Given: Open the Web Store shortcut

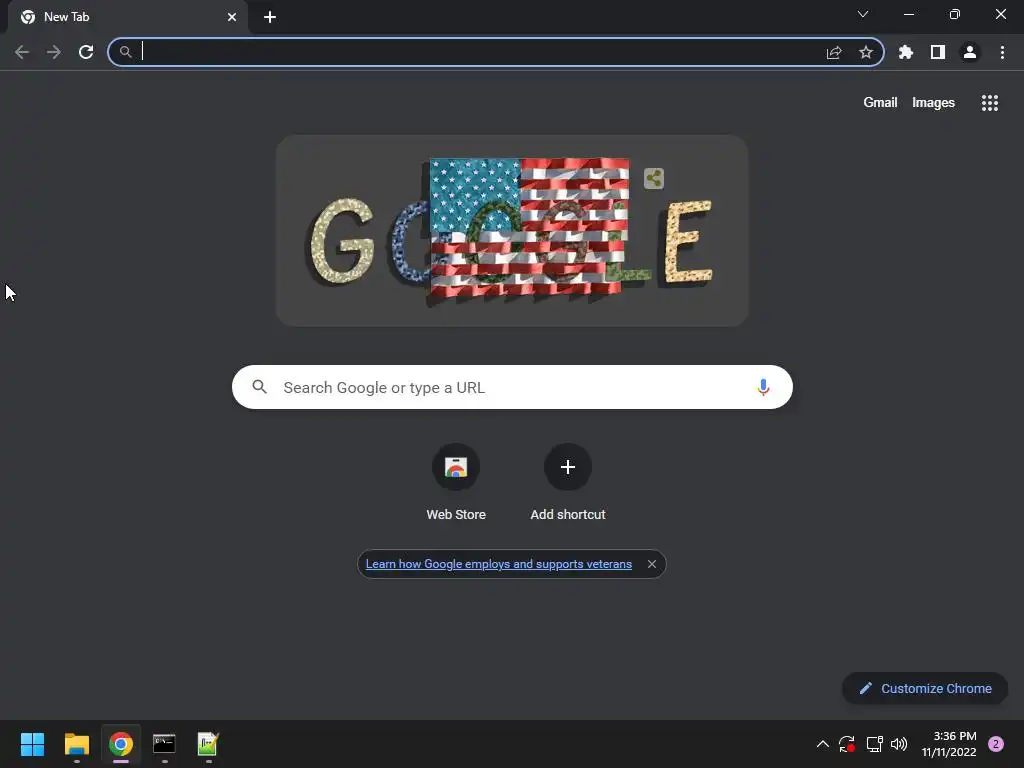Looking at the screenshot, I should 456,483.
